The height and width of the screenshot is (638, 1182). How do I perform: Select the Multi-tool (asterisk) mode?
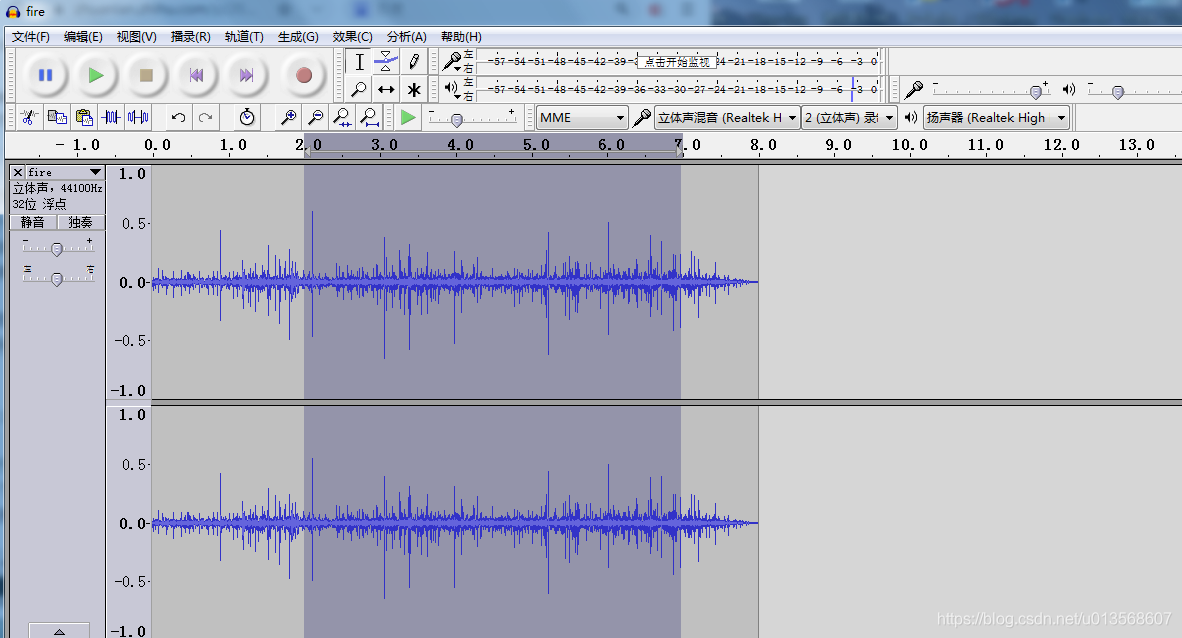tap(413, 89)
